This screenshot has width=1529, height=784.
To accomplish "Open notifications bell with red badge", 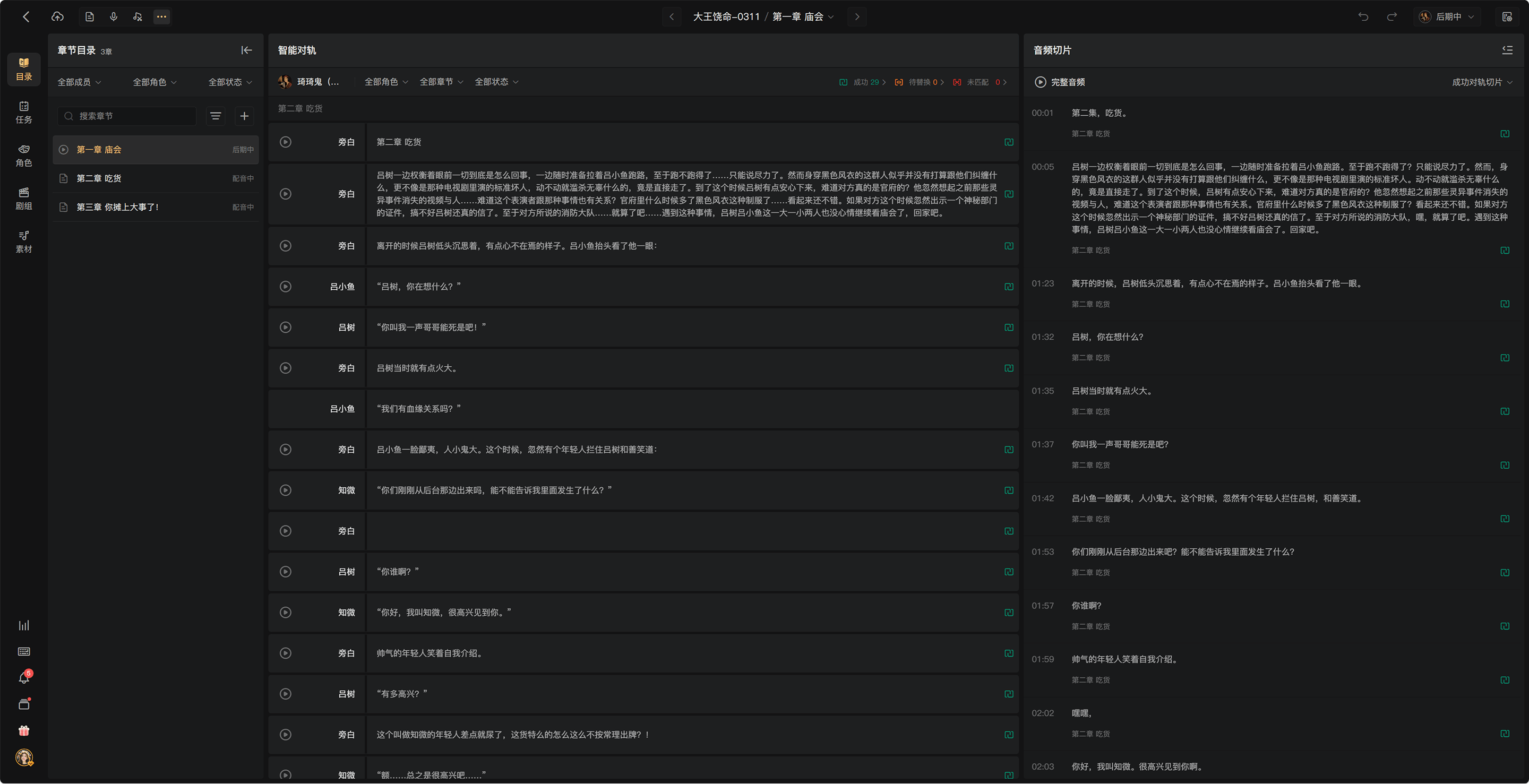I will tap(24, 677).
